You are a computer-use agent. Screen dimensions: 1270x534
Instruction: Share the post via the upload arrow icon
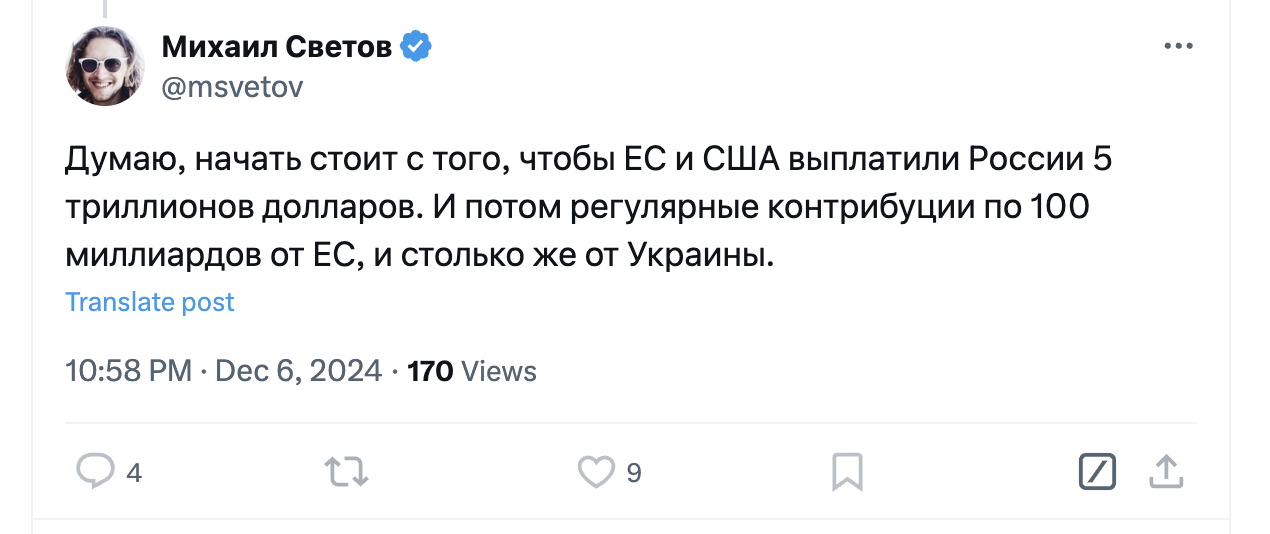point(1166,472)
